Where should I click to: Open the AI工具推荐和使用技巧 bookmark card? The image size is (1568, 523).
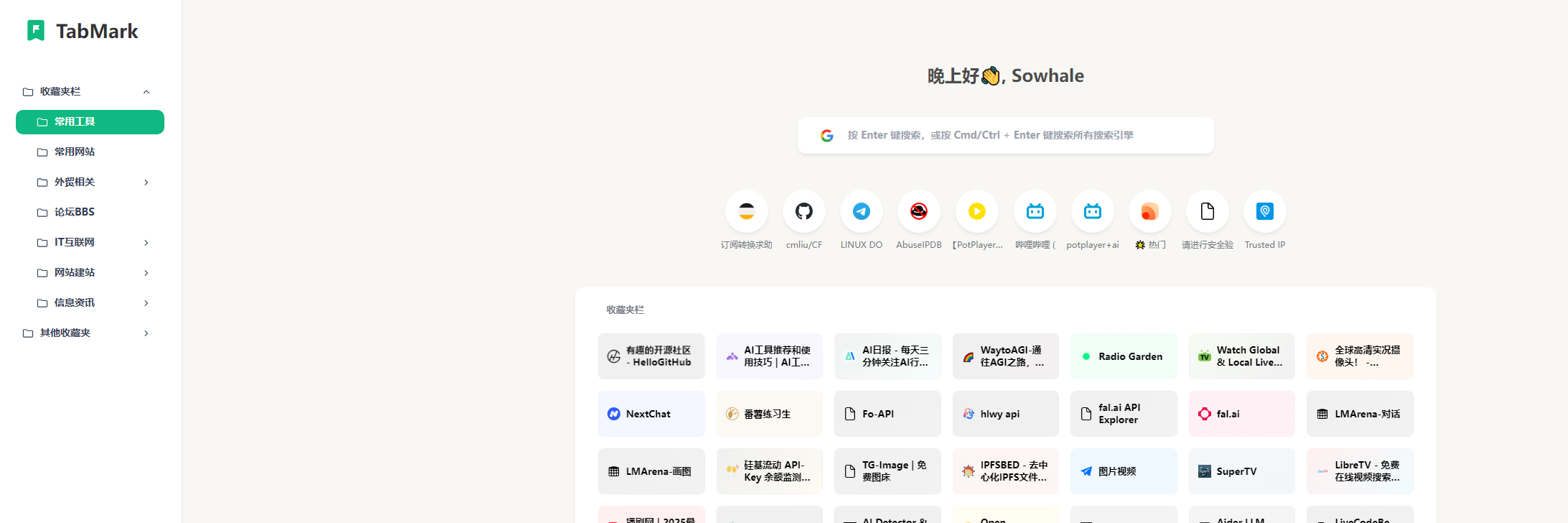click(770, 356)
